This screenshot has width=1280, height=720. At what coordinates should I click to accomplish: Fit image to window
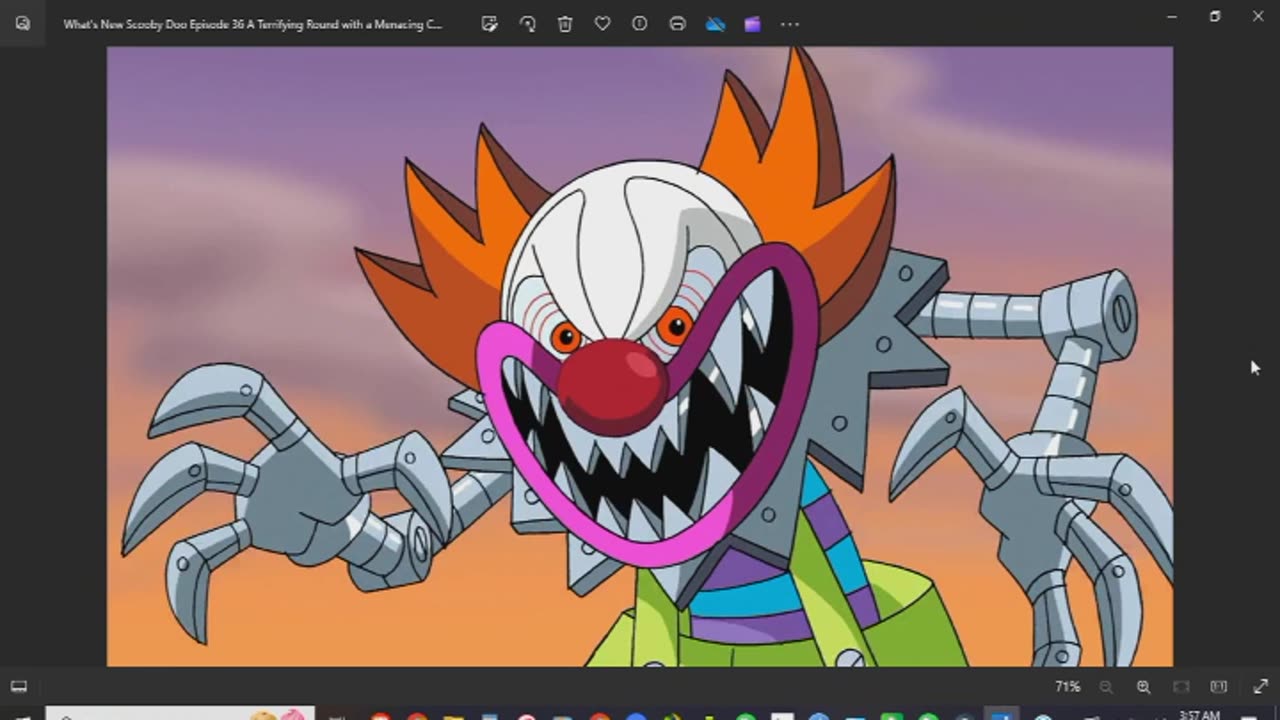[1181, 687]
